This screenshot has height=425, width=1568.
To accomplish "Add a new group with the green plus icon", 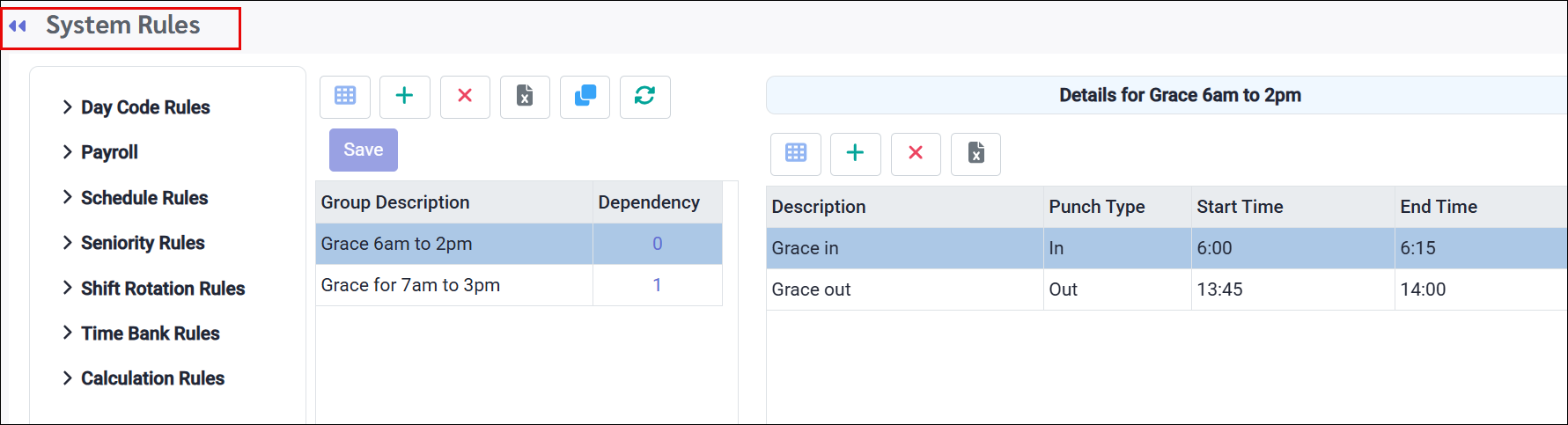I will pos(405,96).
